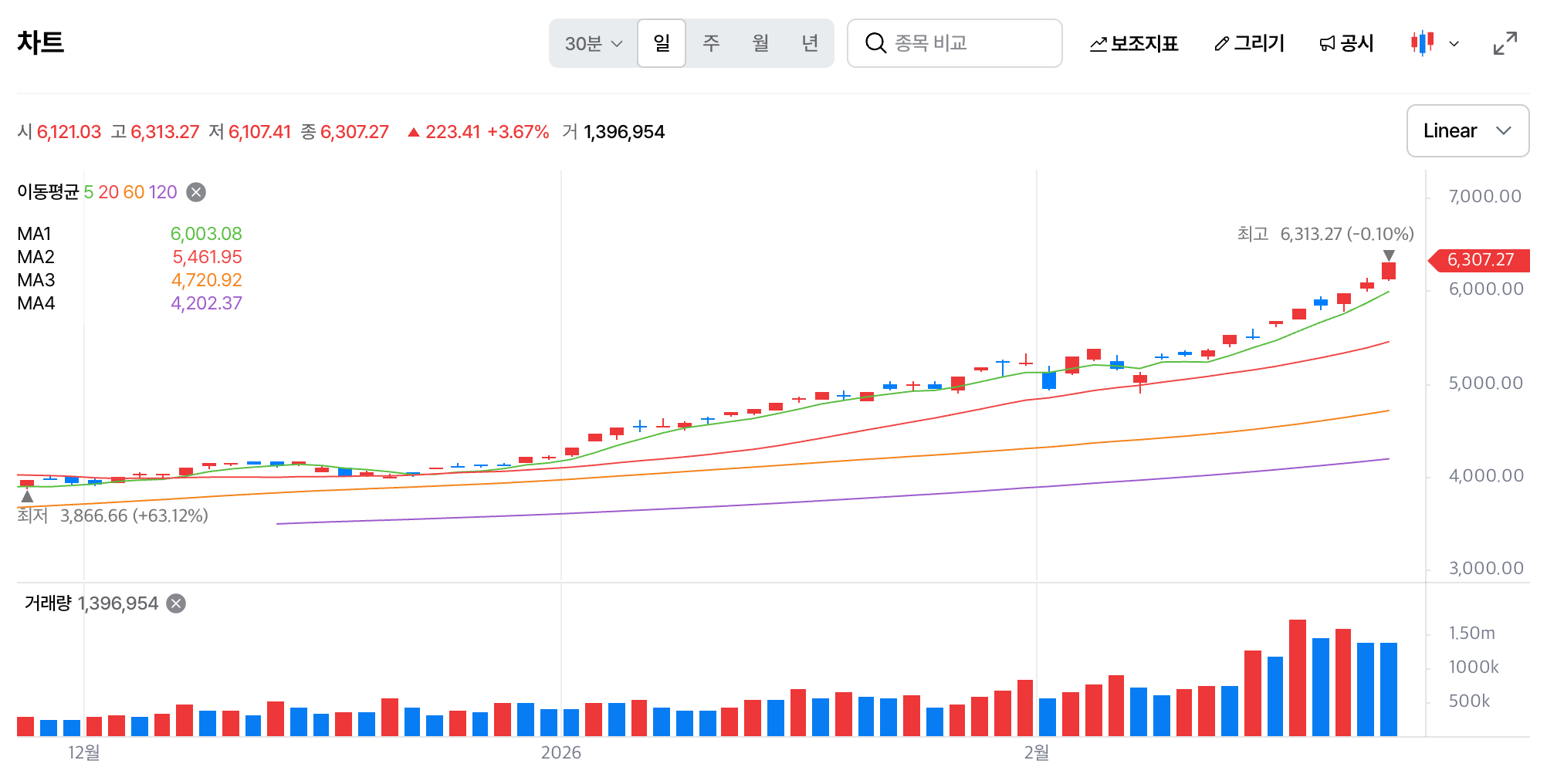This screenshot has height=784, width=1547.
Task: Open the 그리기 drawing tools
Action: pyautogui.click(x=1249, y=44)
